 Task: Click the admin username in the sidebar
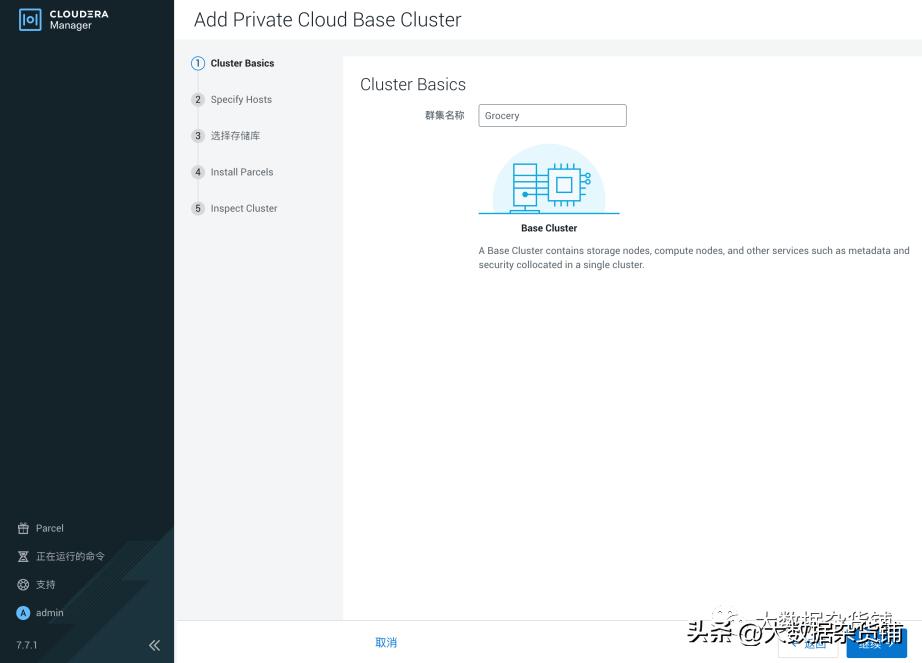[x=49, y=612]
